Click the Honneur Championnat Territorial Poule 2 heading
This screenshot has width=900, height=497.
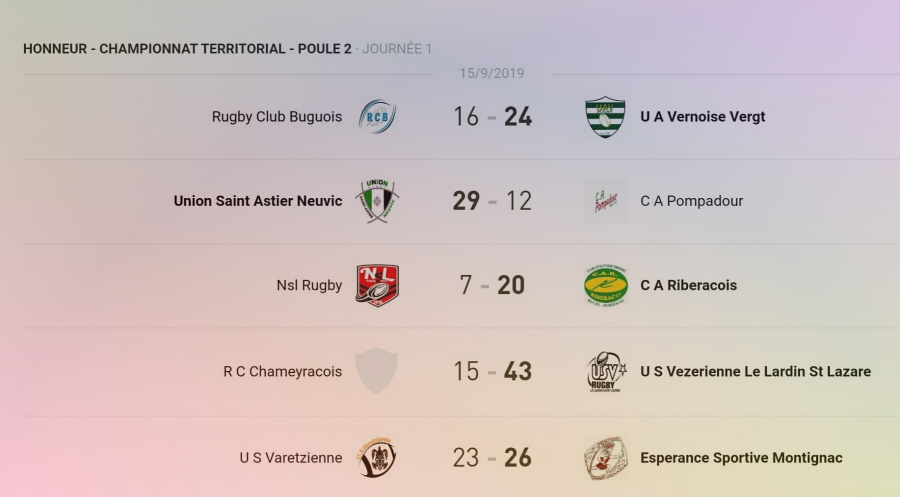(x=187, y=49)
